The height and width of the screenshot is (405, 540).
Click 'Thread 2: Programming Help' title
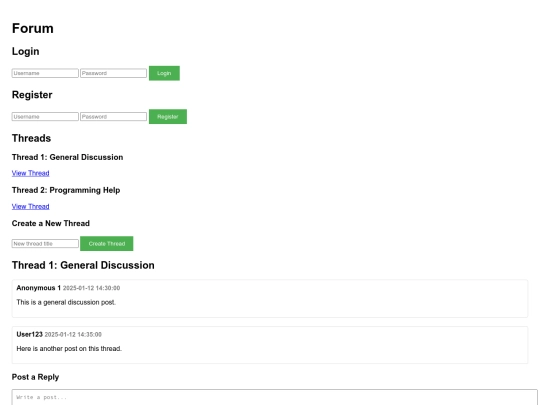tap(66, 190)
